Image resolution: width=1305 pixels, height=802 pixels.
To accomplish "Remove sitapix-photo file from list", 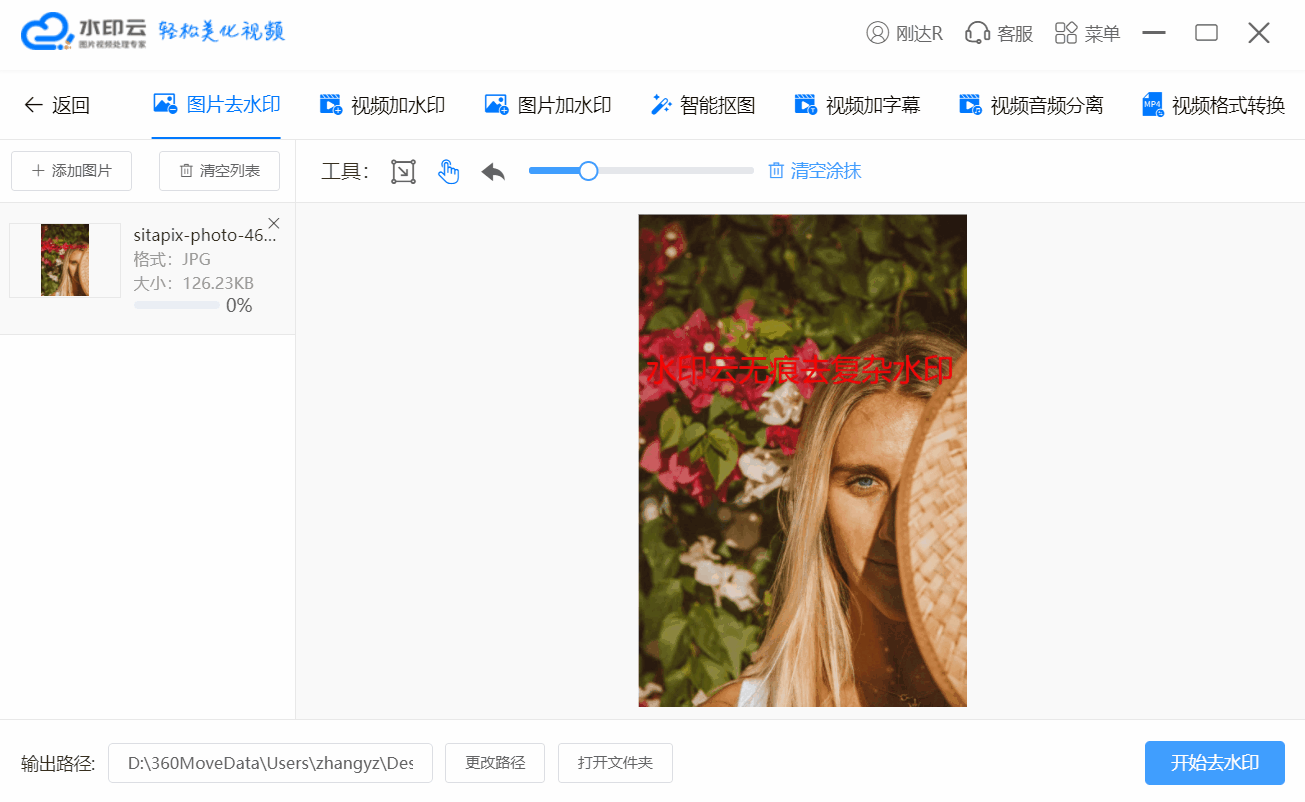I will [x=274, y=223].
